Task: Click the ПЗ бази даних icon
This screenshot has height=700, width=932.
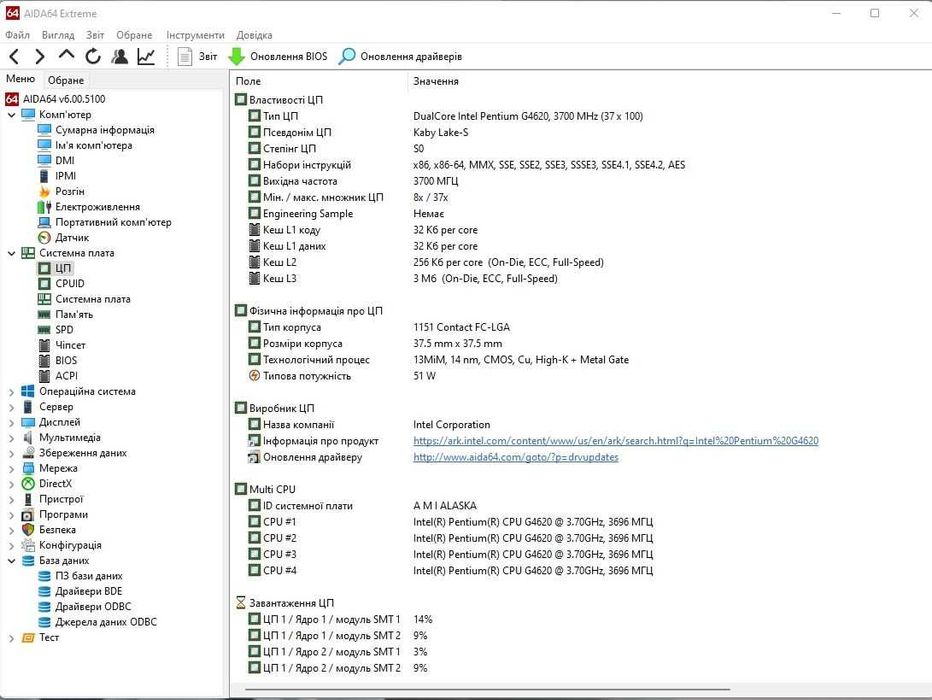Action: (44, 576)
